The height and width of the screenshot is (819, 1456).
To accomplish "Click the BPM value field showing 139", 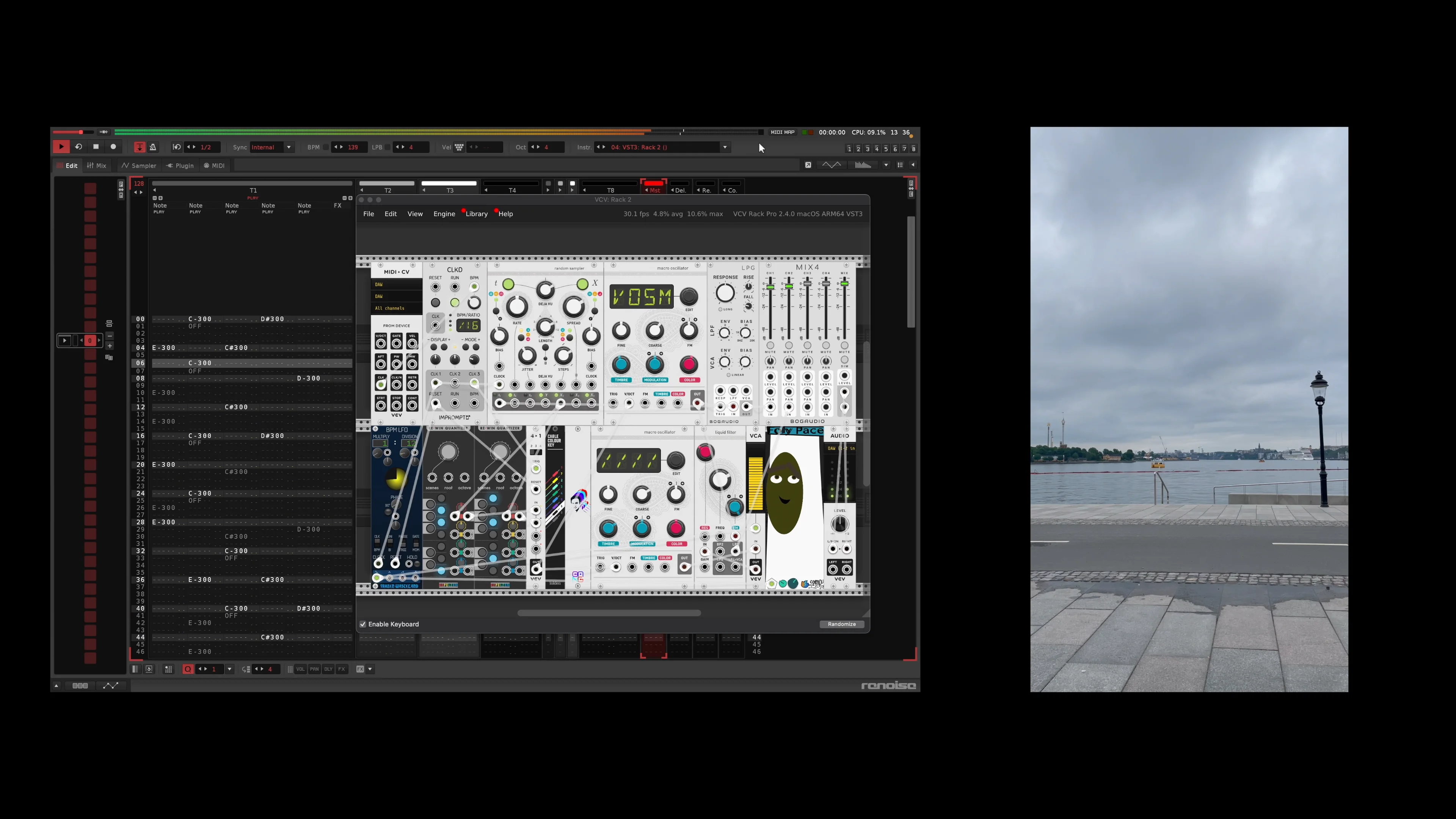I will pos(353,147).
